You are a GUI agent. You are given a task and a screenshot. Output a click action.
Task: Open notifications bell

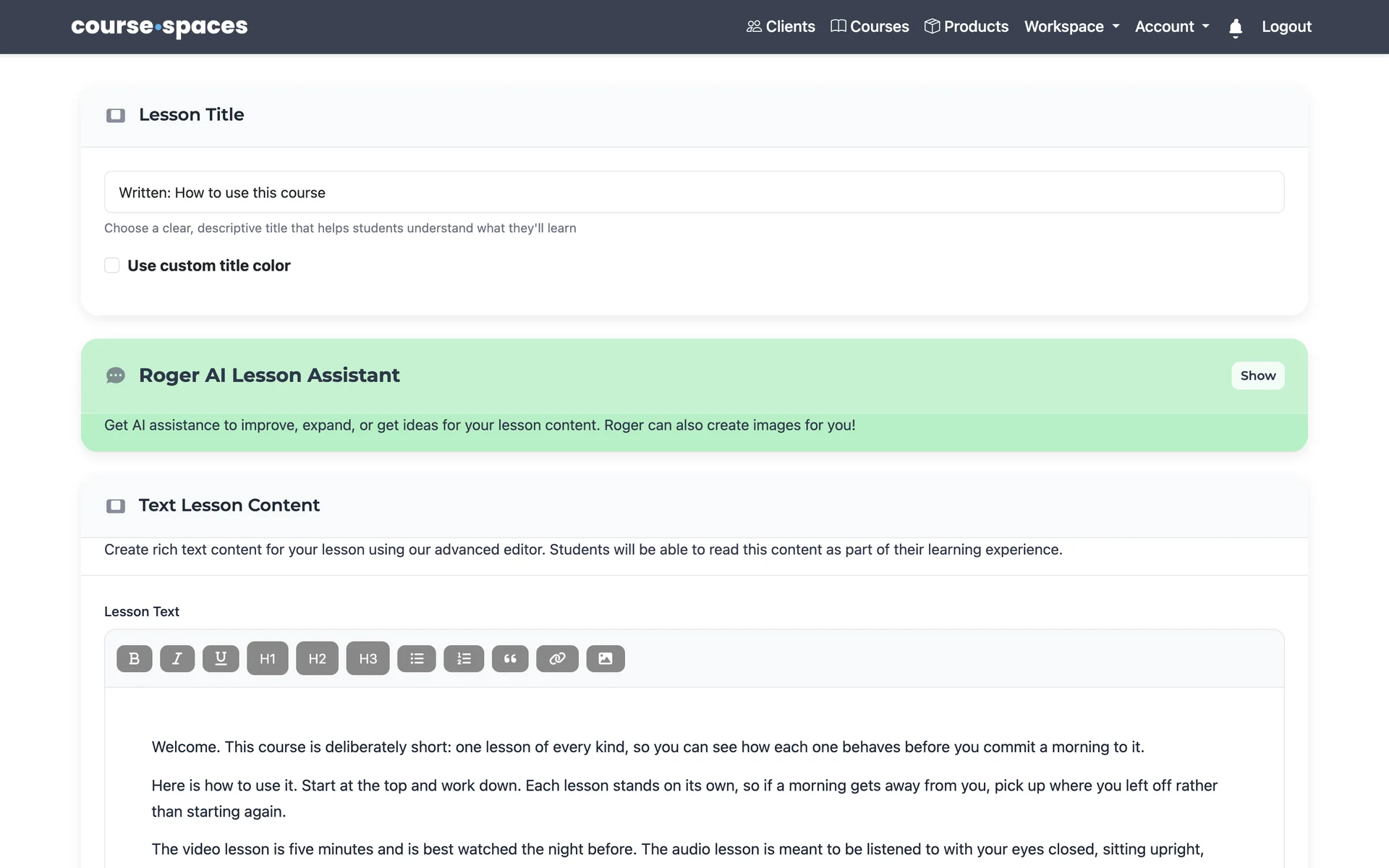1236,27
